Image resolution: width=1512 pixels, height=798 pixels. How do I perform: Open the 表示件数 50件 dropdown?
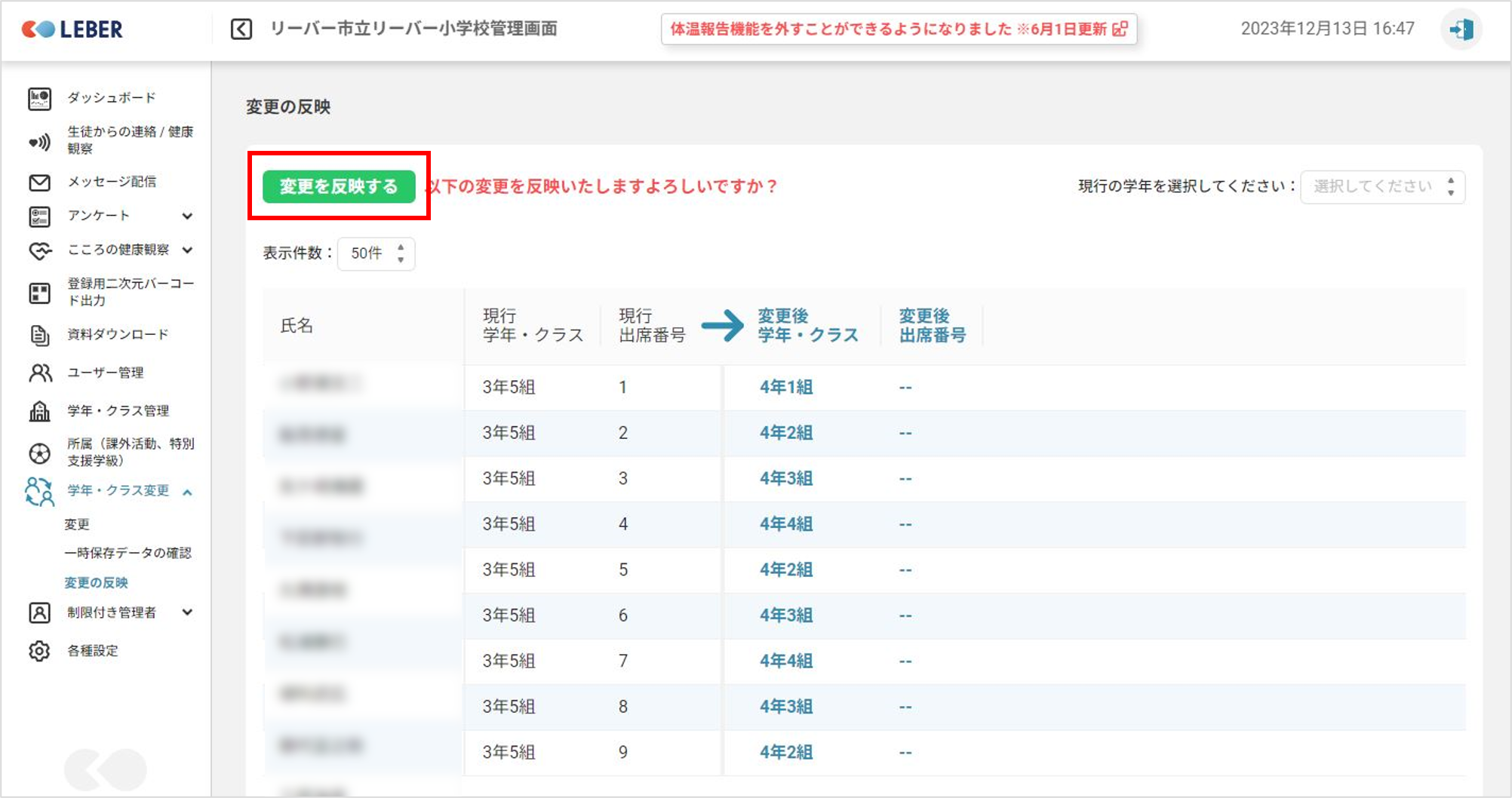(x=376, y=253)
